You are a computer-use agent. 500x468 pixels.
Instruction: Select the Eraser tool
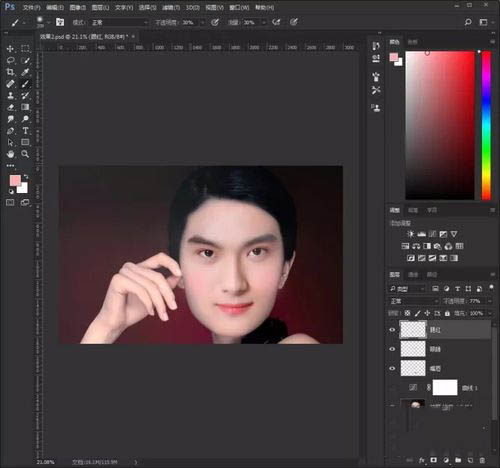point(10,107)
